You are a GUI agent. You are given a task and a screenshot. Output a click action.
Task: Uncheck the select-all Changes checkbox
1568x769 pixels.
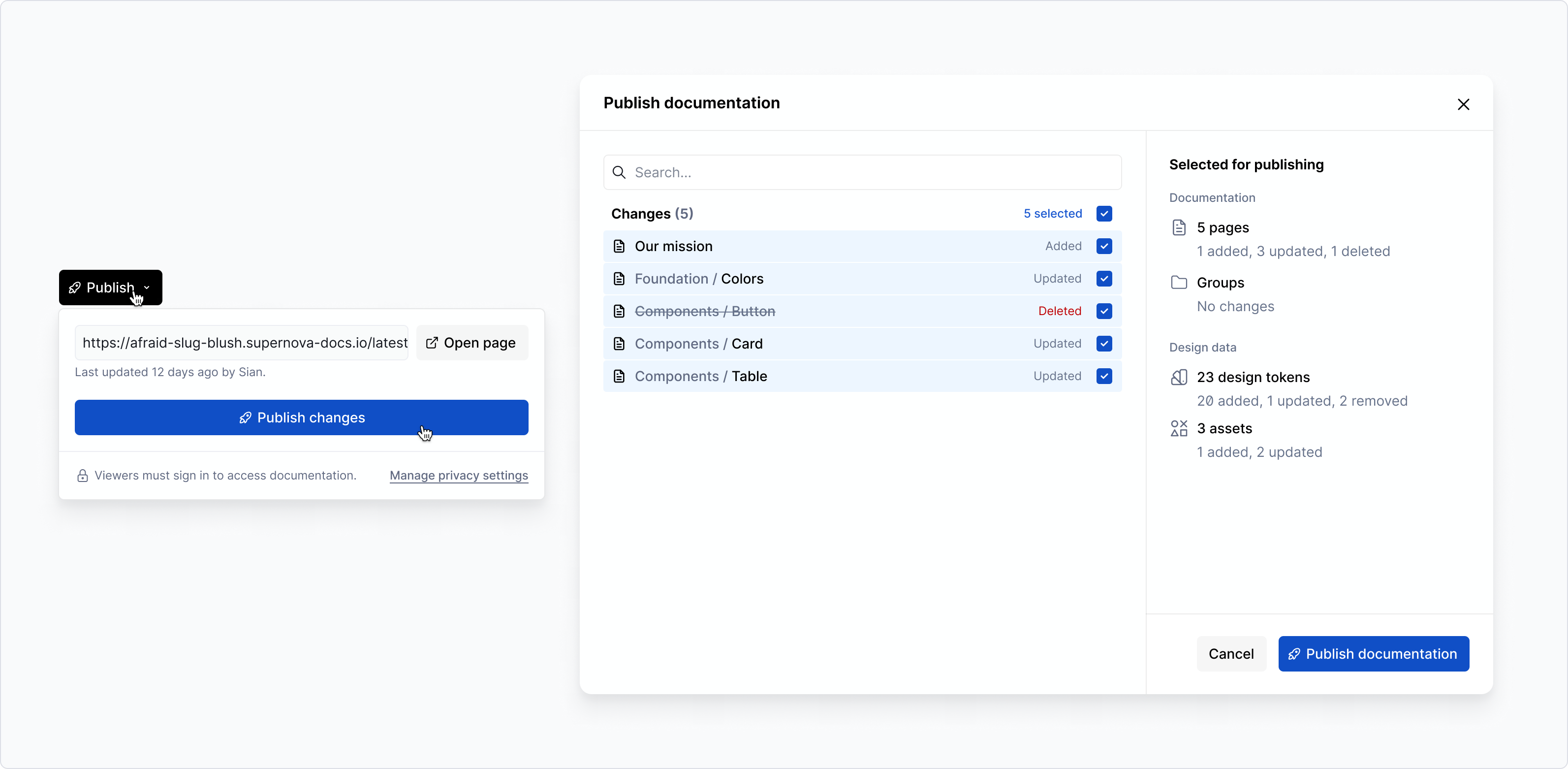click(1104, 214)
